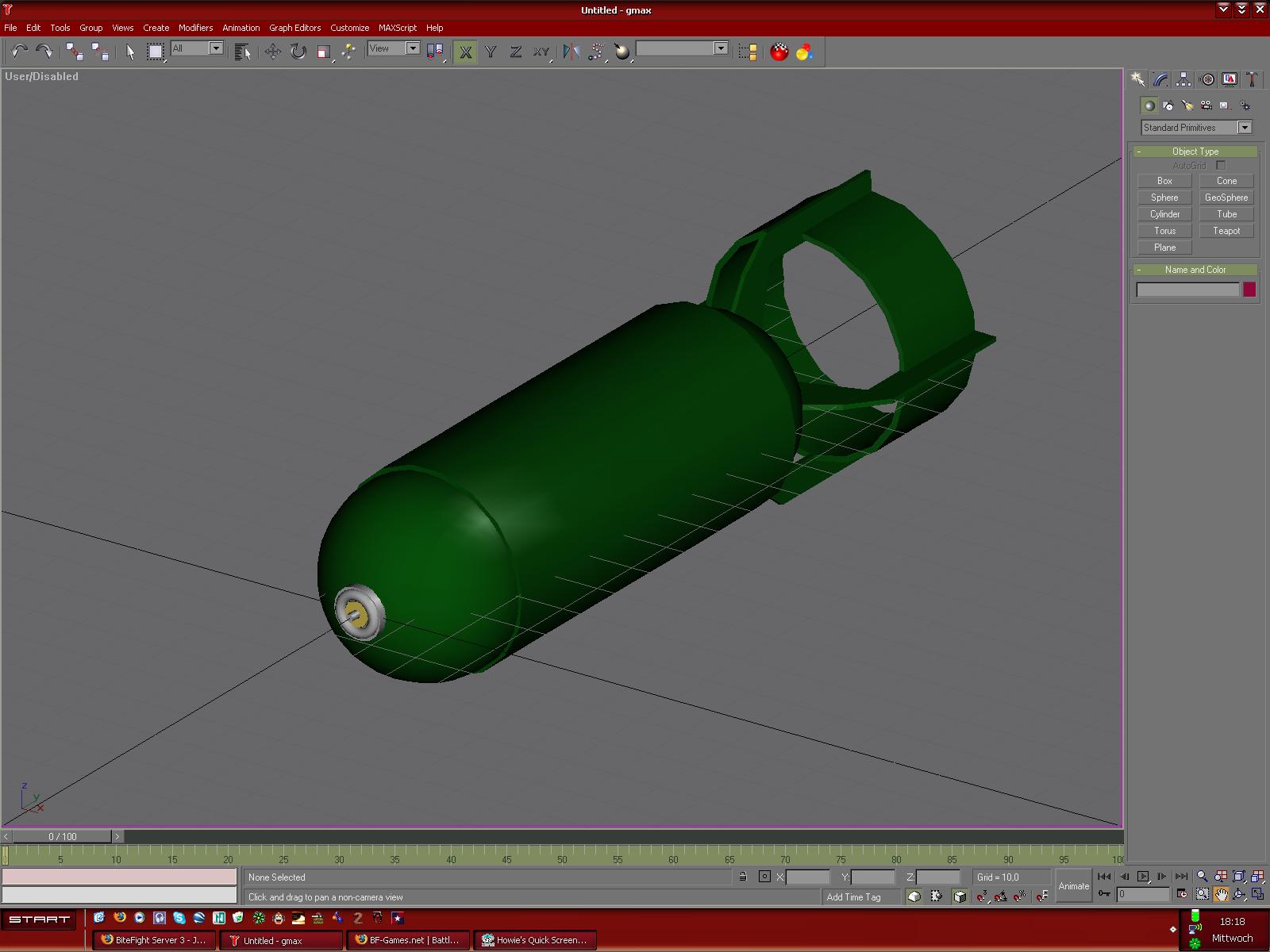Click the Teapot primitive button
Screen dimensions: 1270x952
1226,231
